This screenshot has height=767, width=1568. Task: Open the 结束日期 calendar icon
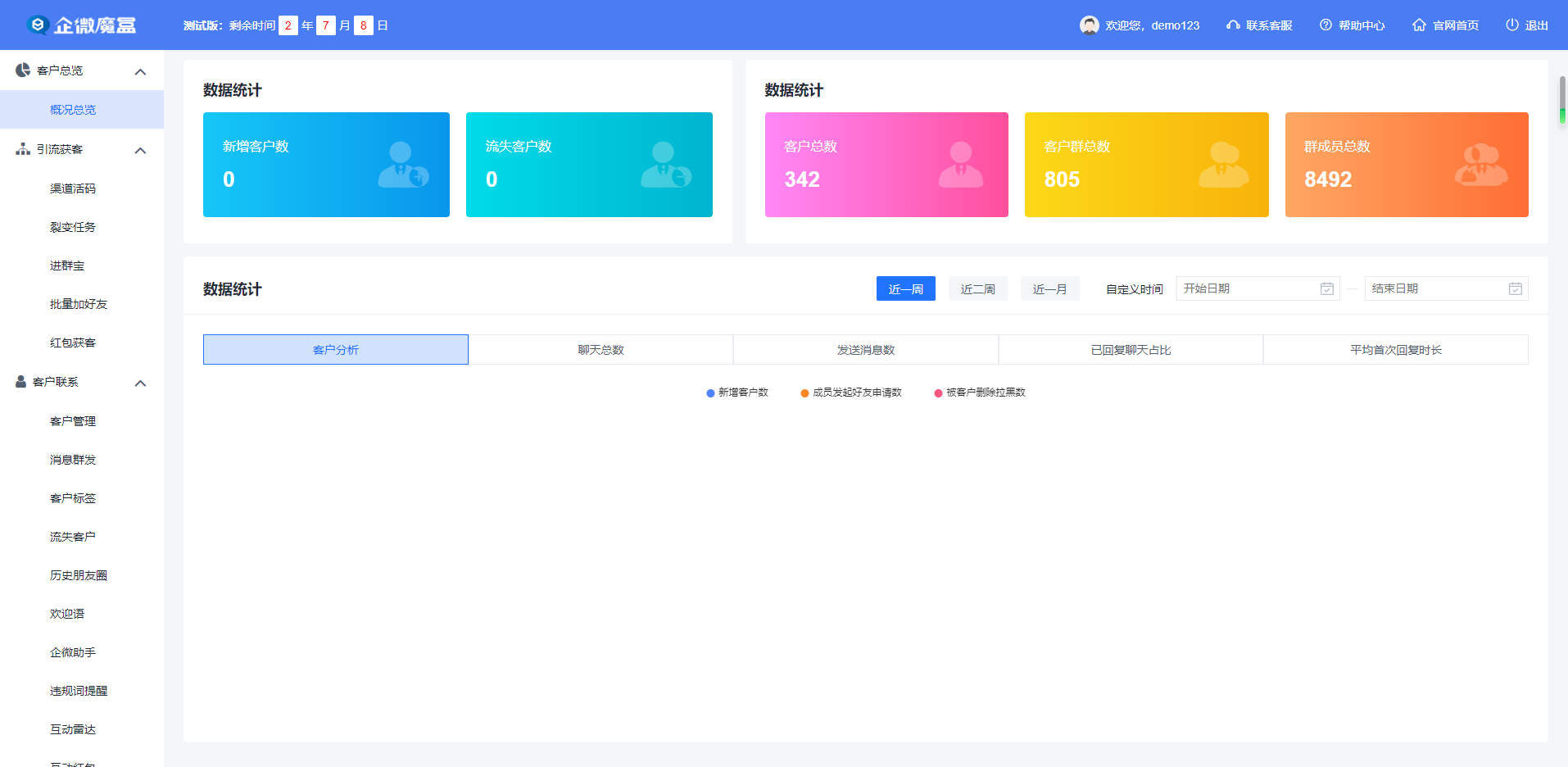1516,288
